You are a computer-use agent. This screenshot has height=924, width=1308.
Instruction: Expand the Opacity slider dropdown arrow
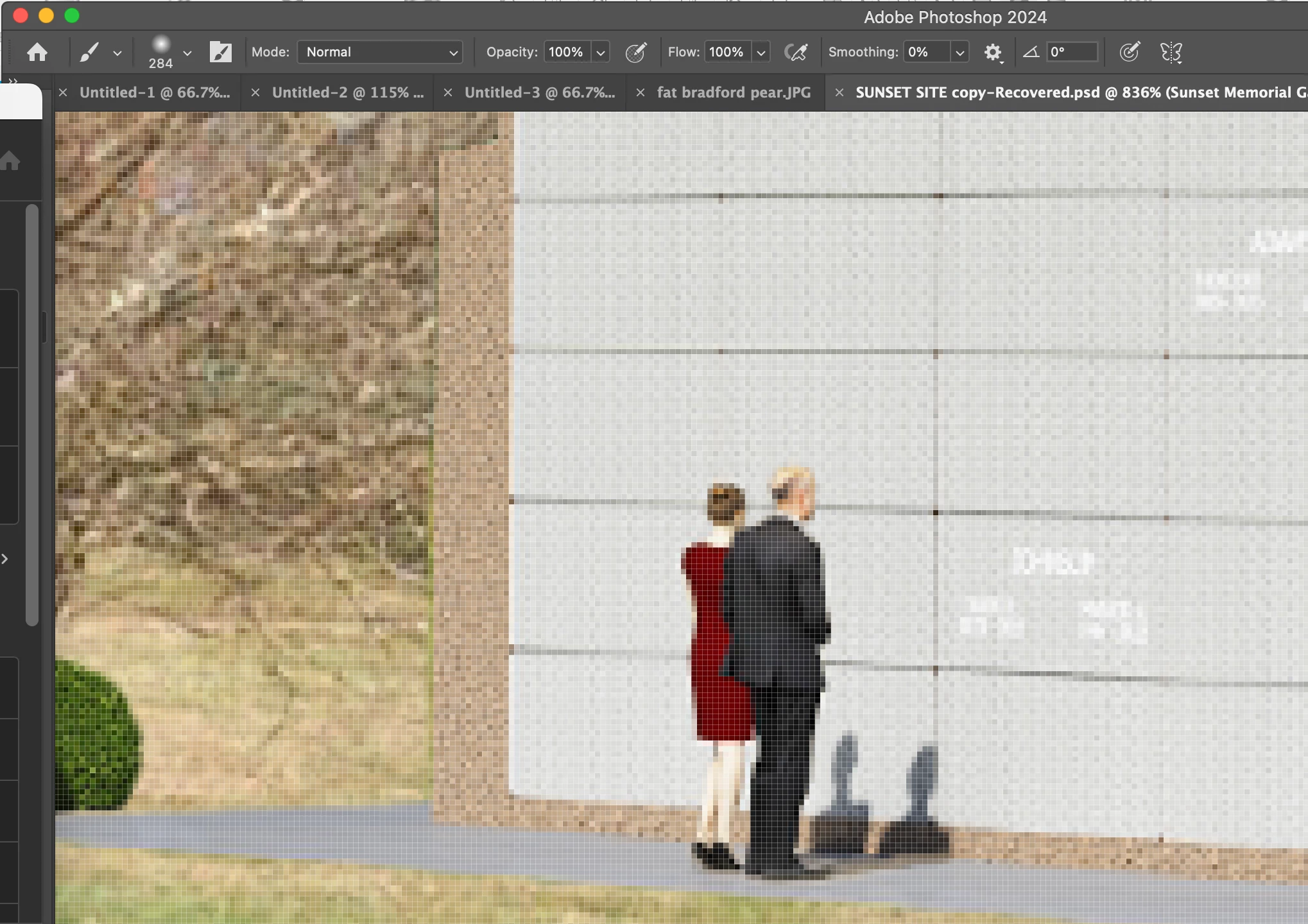[x=601, y=53]
